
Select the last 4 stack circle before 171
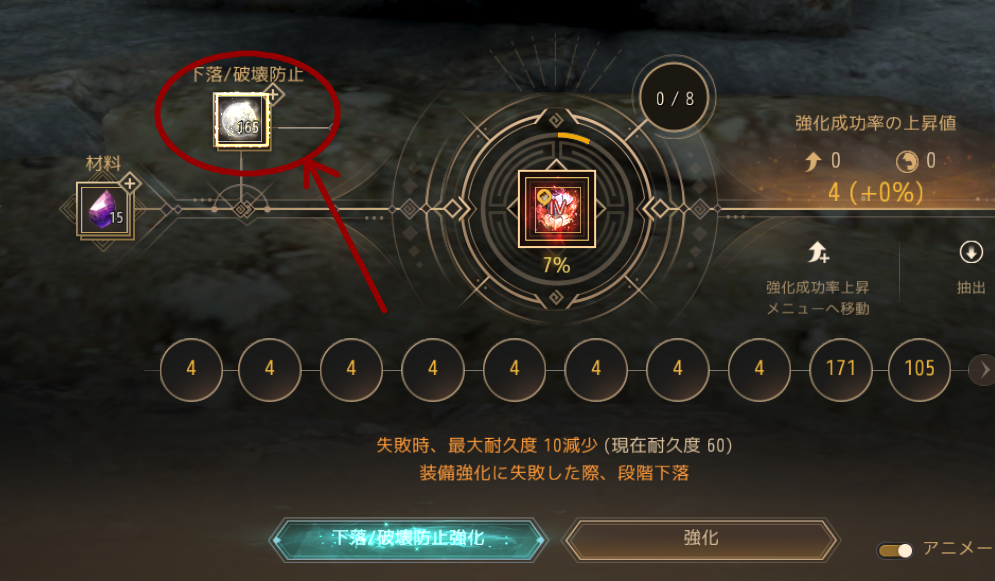point(759,369)
